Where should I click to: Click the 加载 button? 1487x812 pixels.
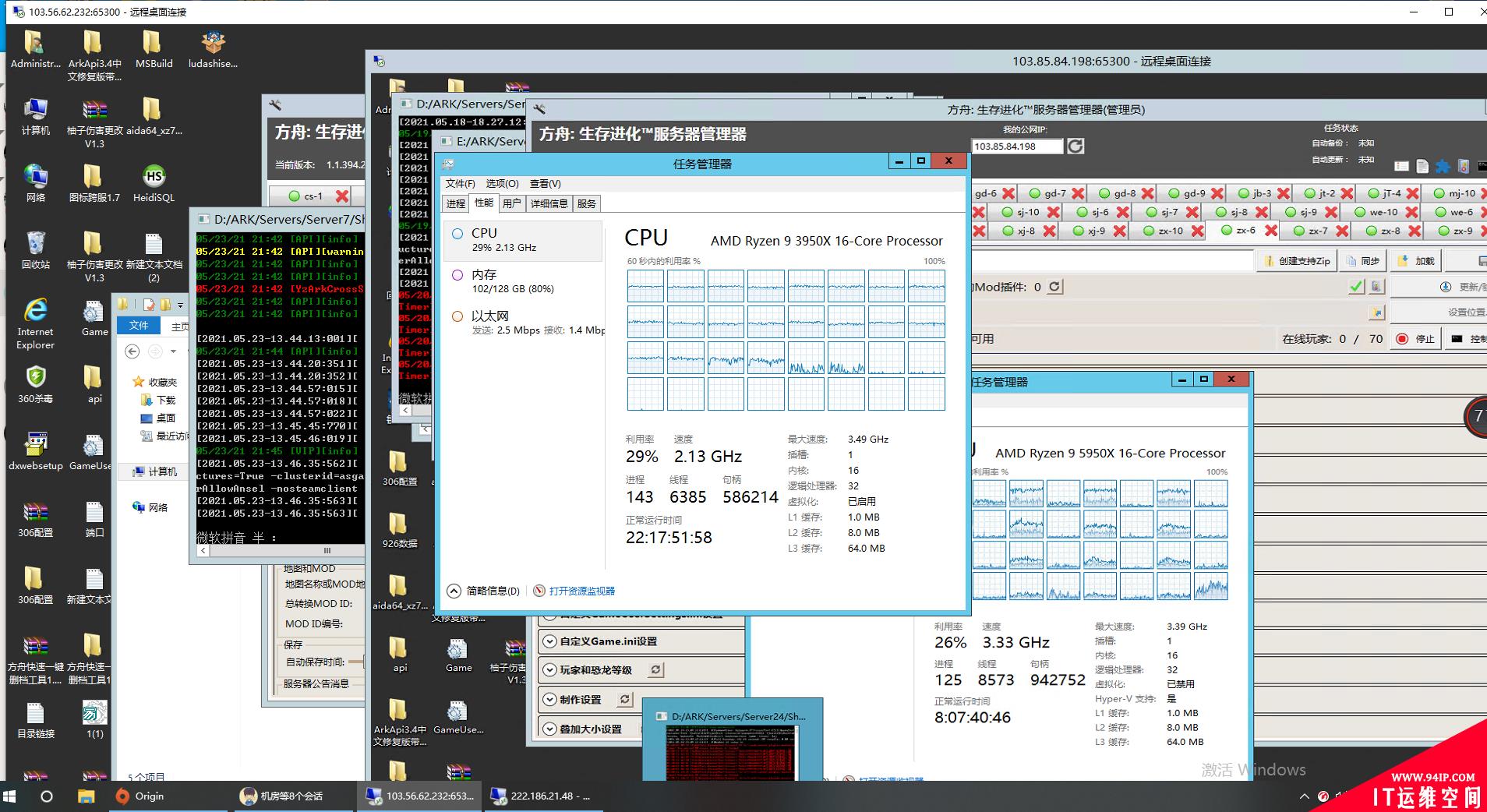click(x=1416, y=261)
